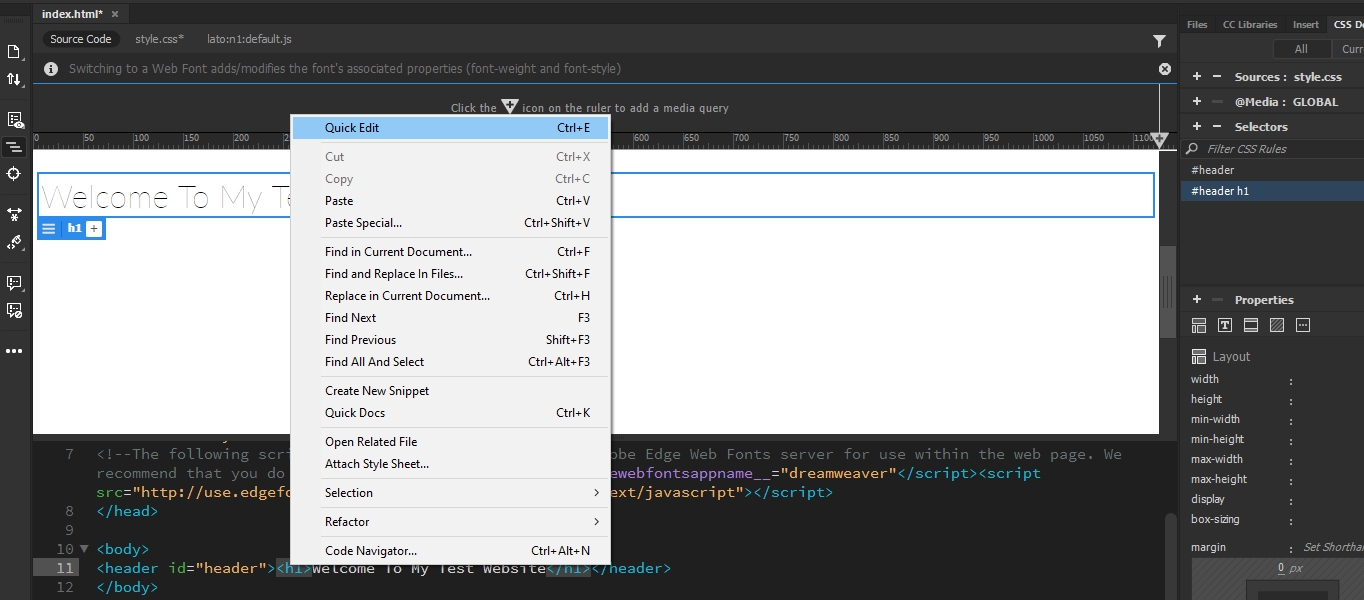Viewport: 1364px width, 600px height.
Task: Click the indent-lines code navigator icon in left toolbar
Action: (14, 147)
